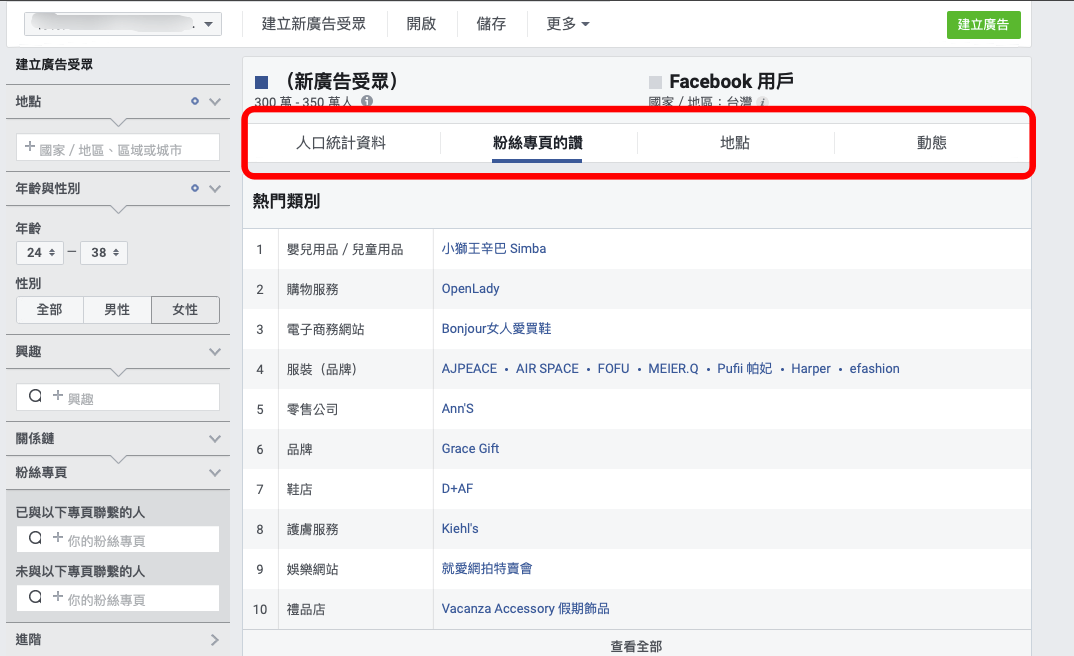Select 全部 gender option

(x=49, y=310)
